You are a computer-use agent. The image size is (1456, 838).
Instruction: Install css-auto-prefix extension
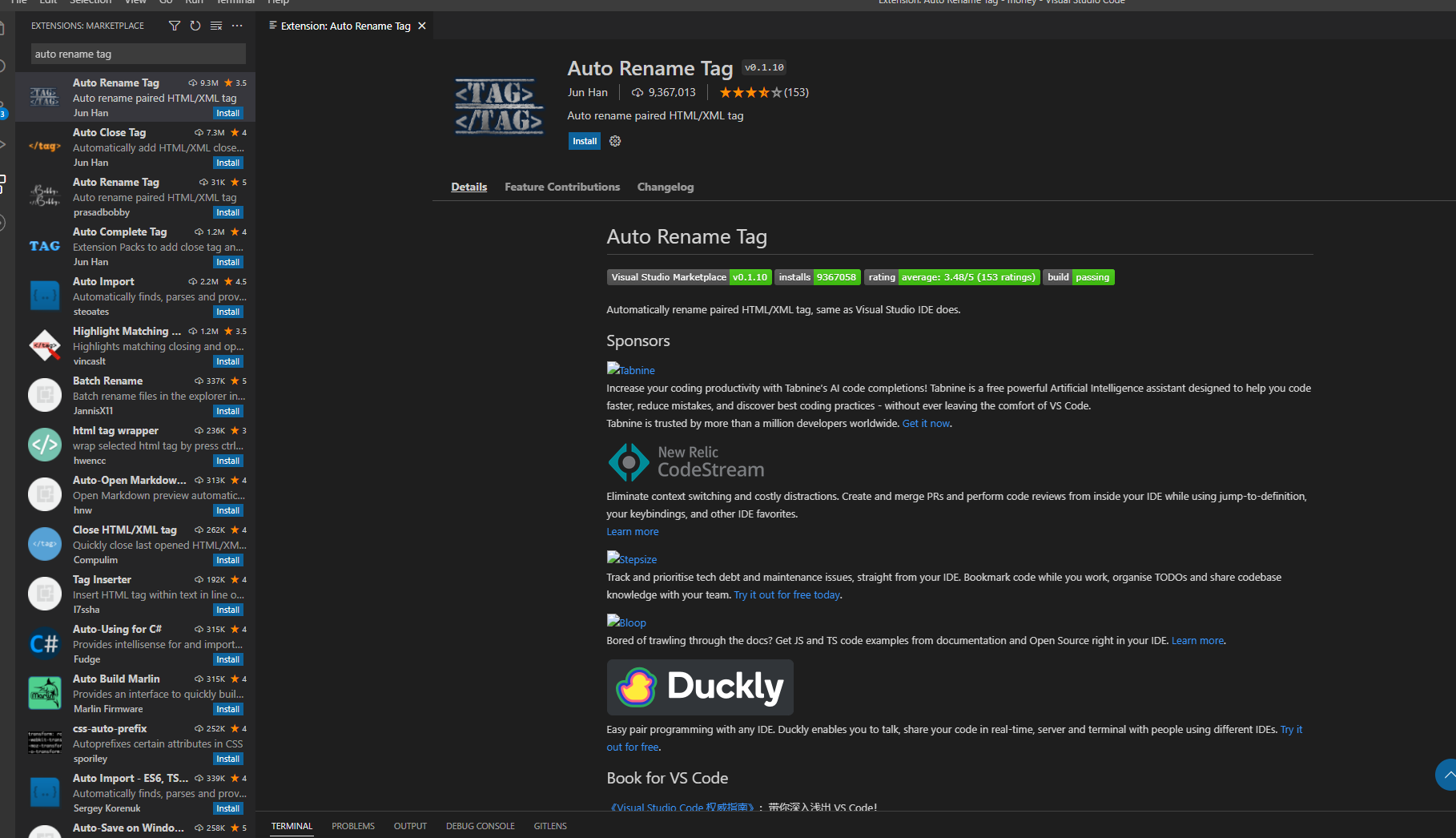click(x=228, y=759)
